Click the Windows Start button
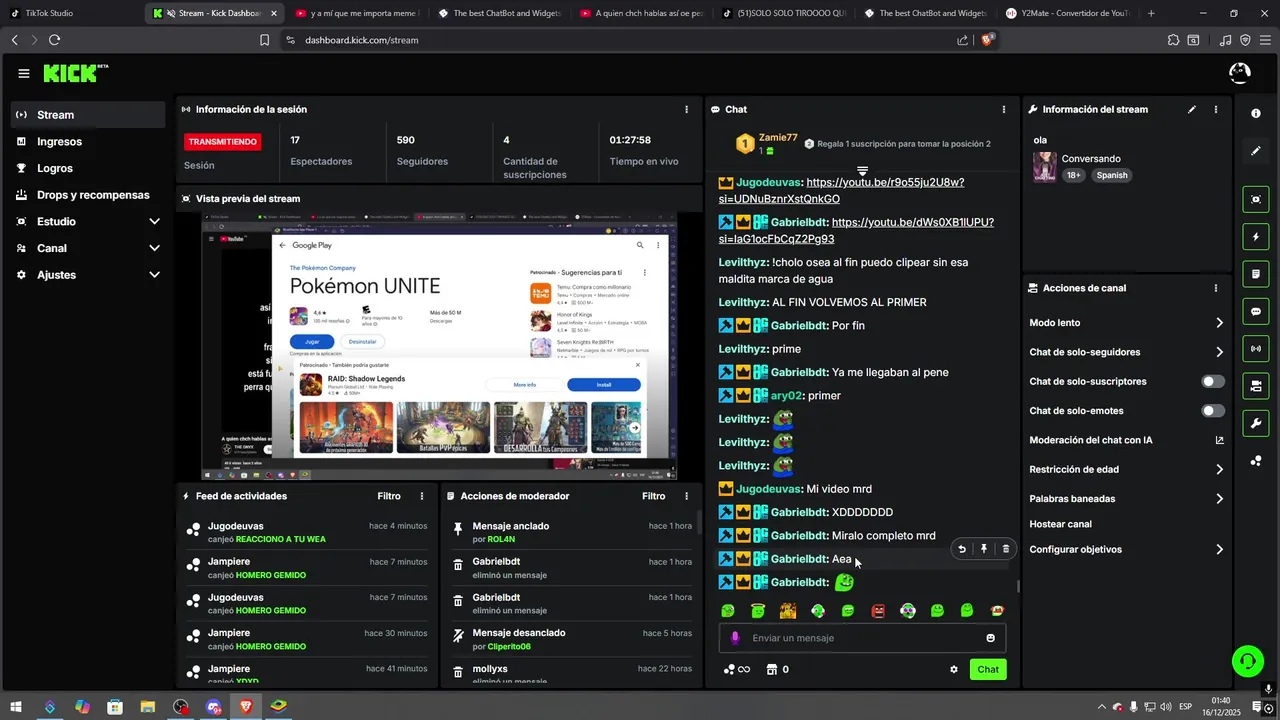The image size is (1280, 720). click(16, 707)
